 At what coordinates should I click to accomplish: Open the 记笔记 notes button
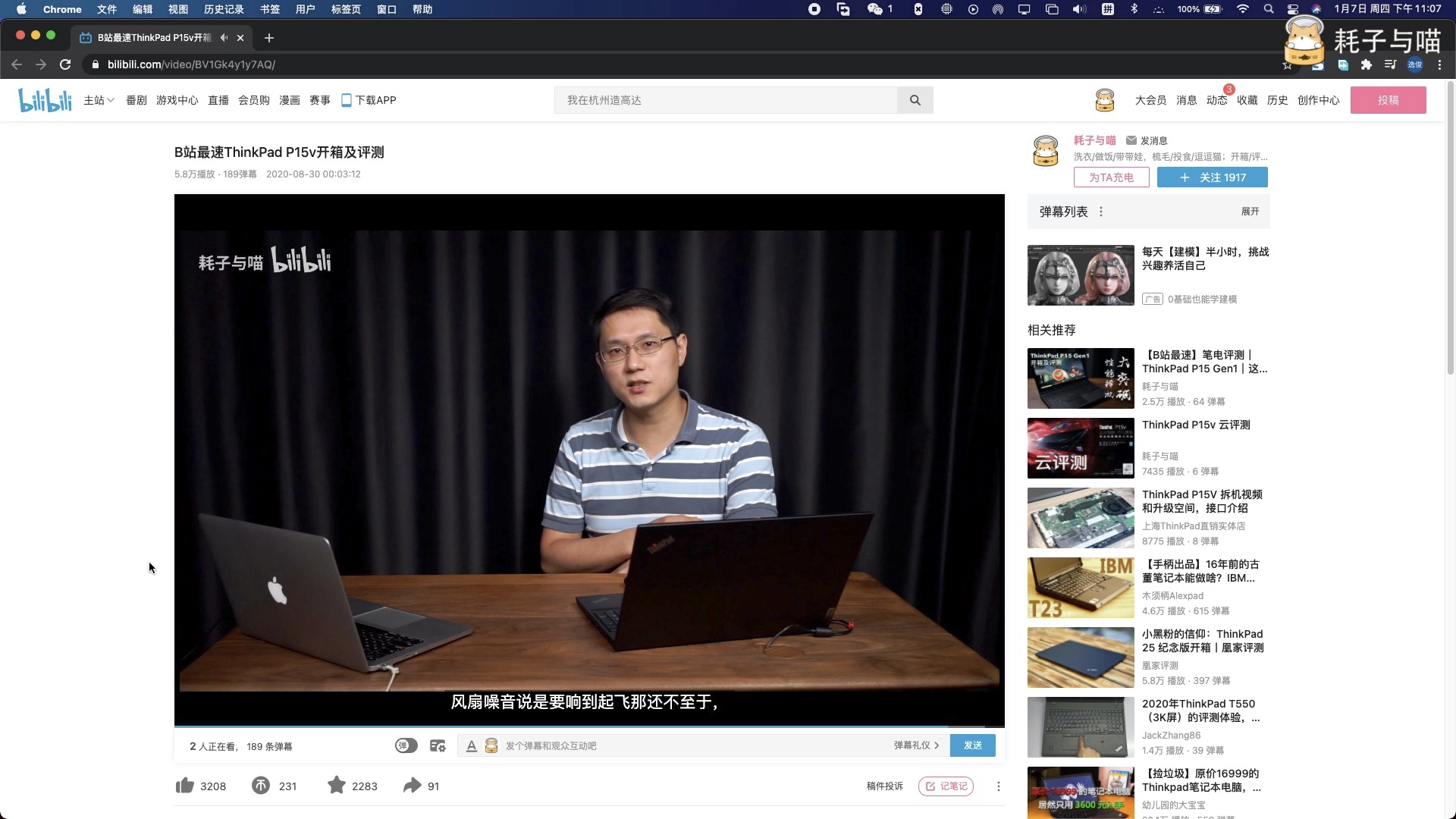[946, 786]
